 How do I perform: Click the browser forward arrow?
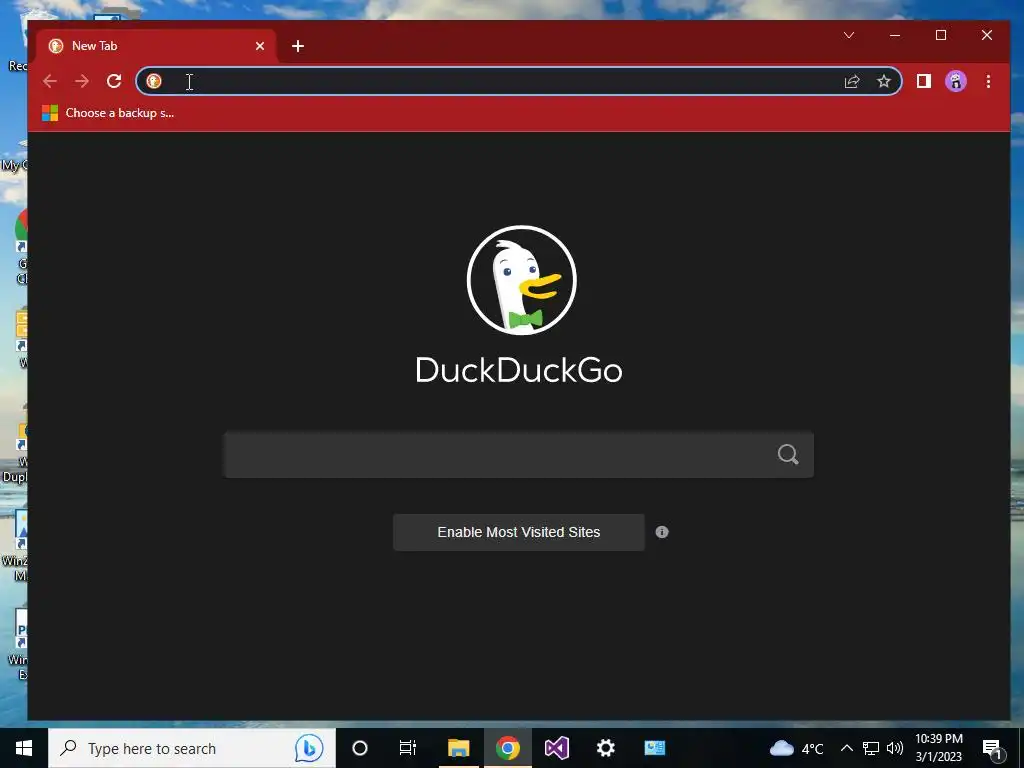pos(82,81)
